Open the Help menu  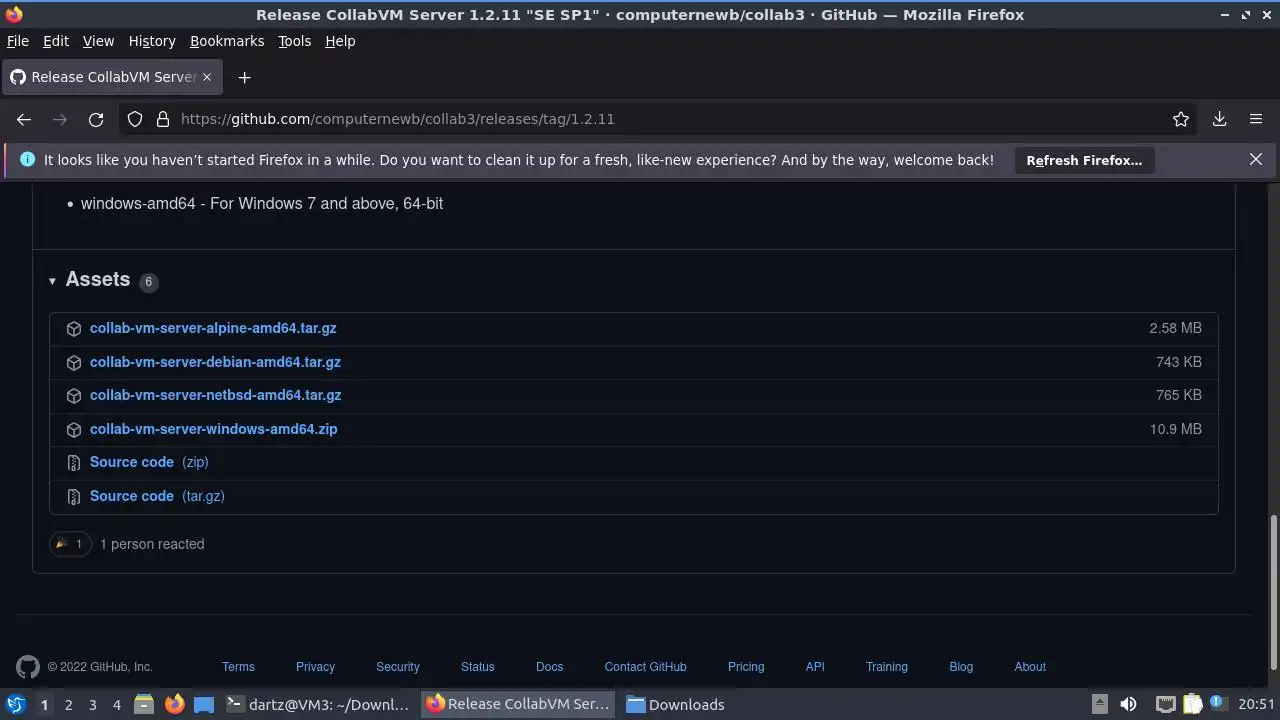(x=340, y=41)
